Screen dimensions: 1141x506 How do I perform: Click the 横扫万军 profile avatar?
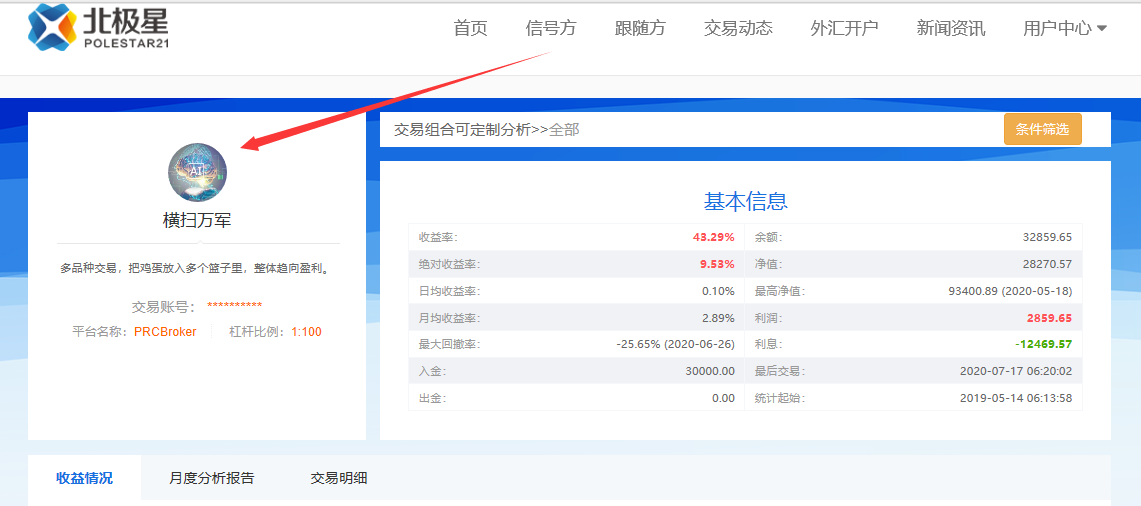(x=197, y=172)
